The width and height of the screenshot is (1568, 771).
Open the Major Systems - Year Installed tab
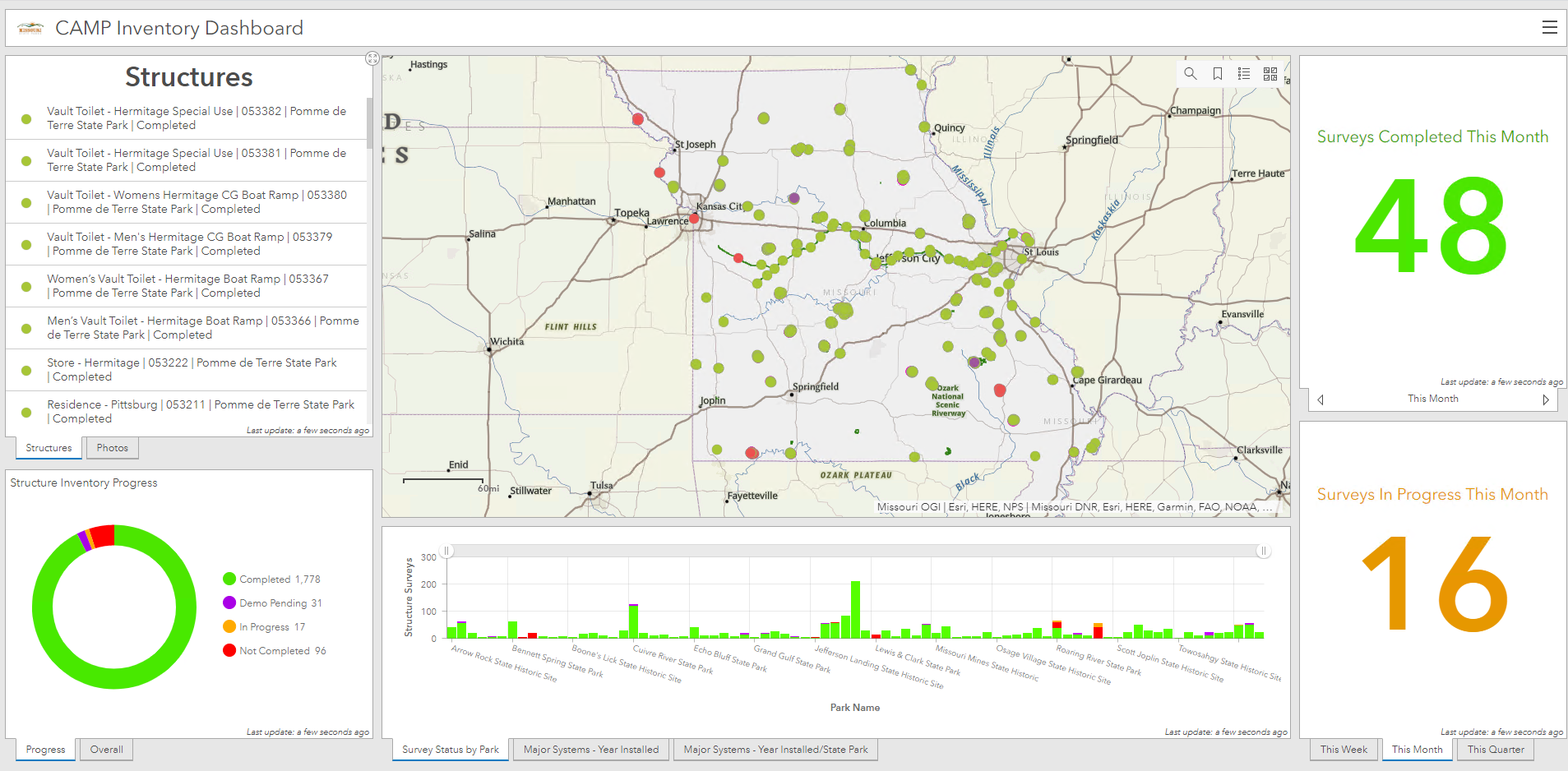click(x=590, y=749)
